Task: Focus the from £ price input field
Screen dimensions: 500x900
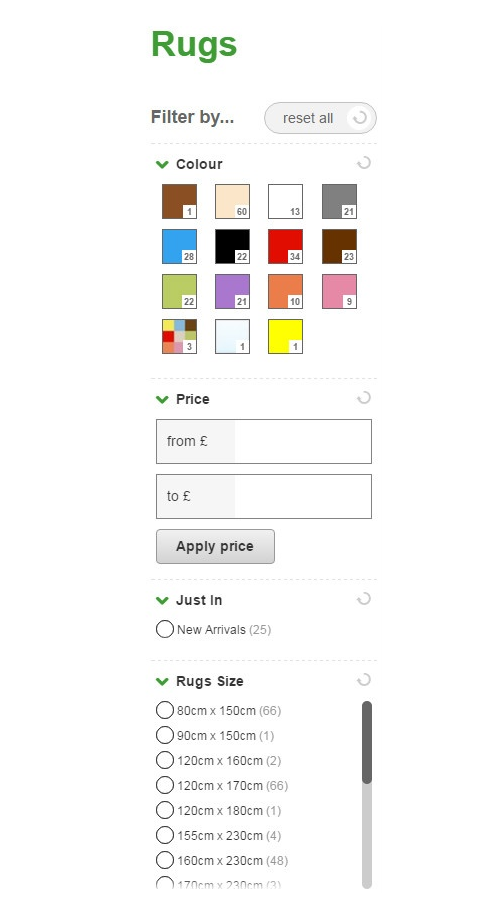Action: point(264,441)
